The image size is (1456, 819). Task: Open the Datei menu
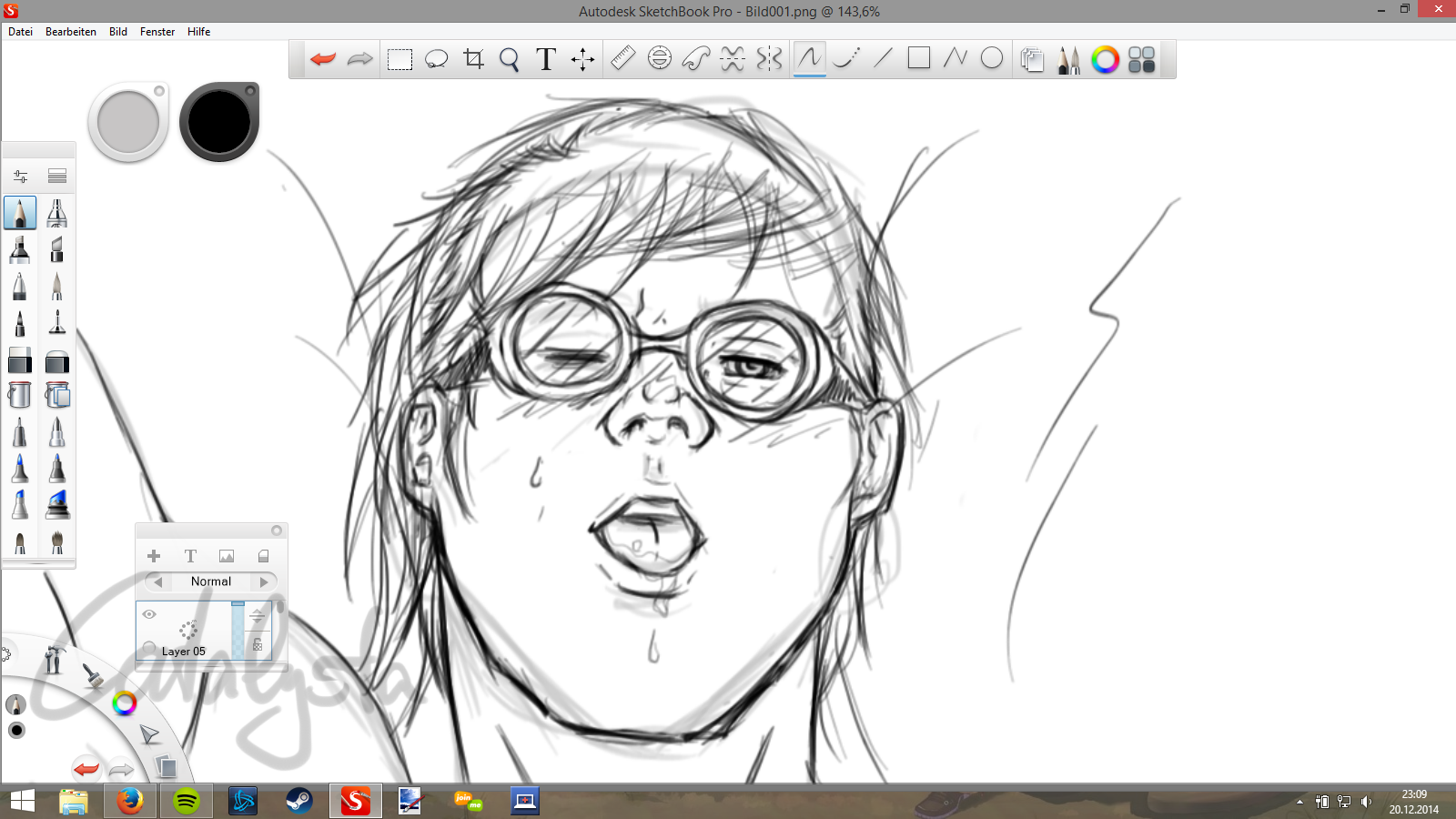coord(20,32)
